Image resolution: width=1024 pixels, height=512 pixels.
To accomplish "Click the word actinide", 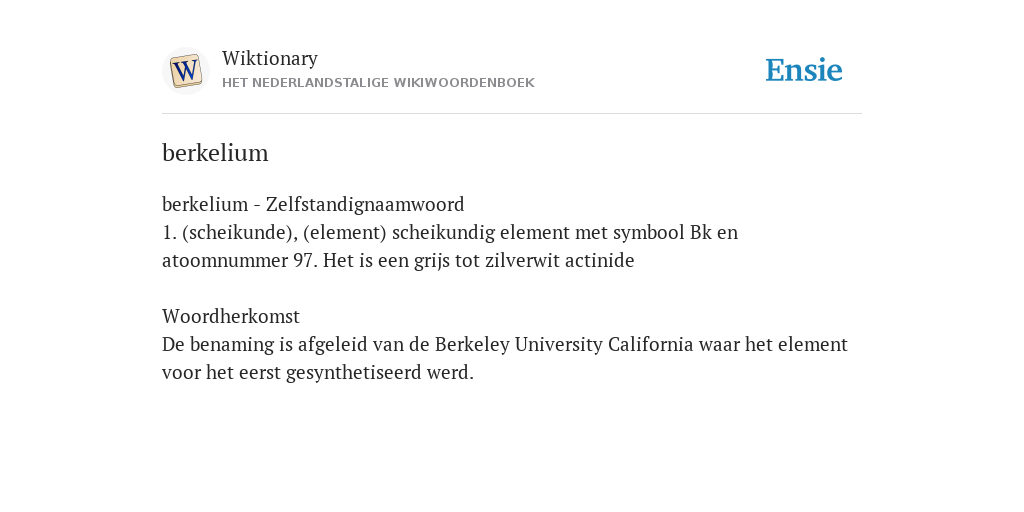I will [x=600, y=261].
